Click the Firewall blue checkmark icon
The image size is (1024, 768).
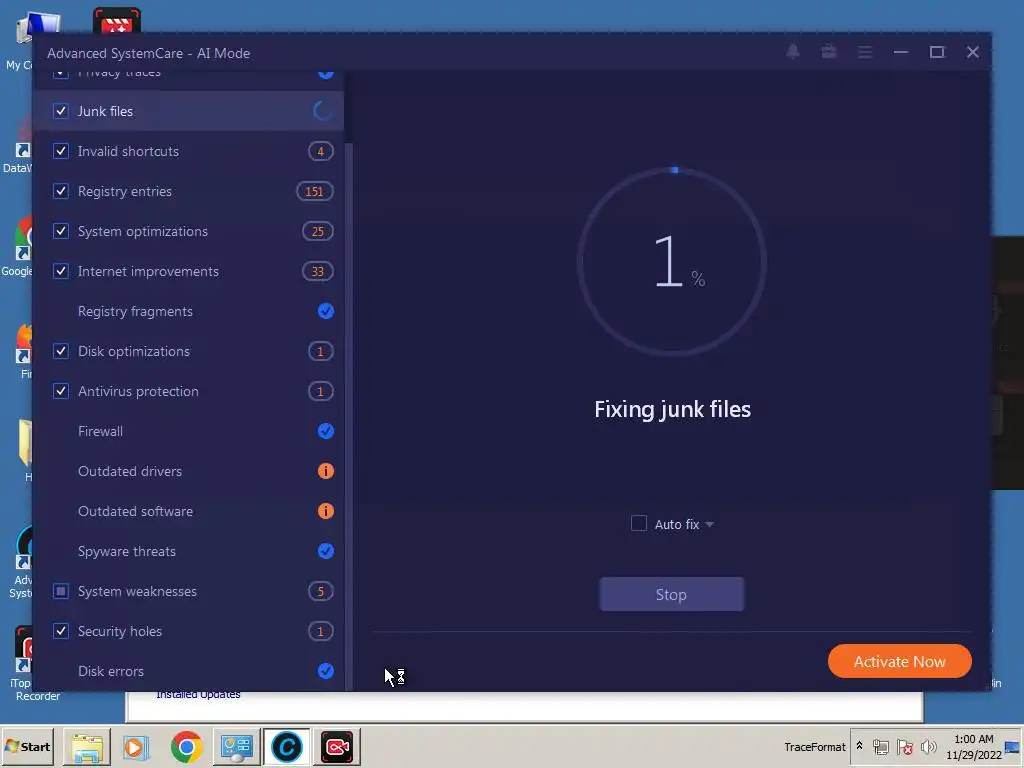pyautogui.click(x=325, y=431)
